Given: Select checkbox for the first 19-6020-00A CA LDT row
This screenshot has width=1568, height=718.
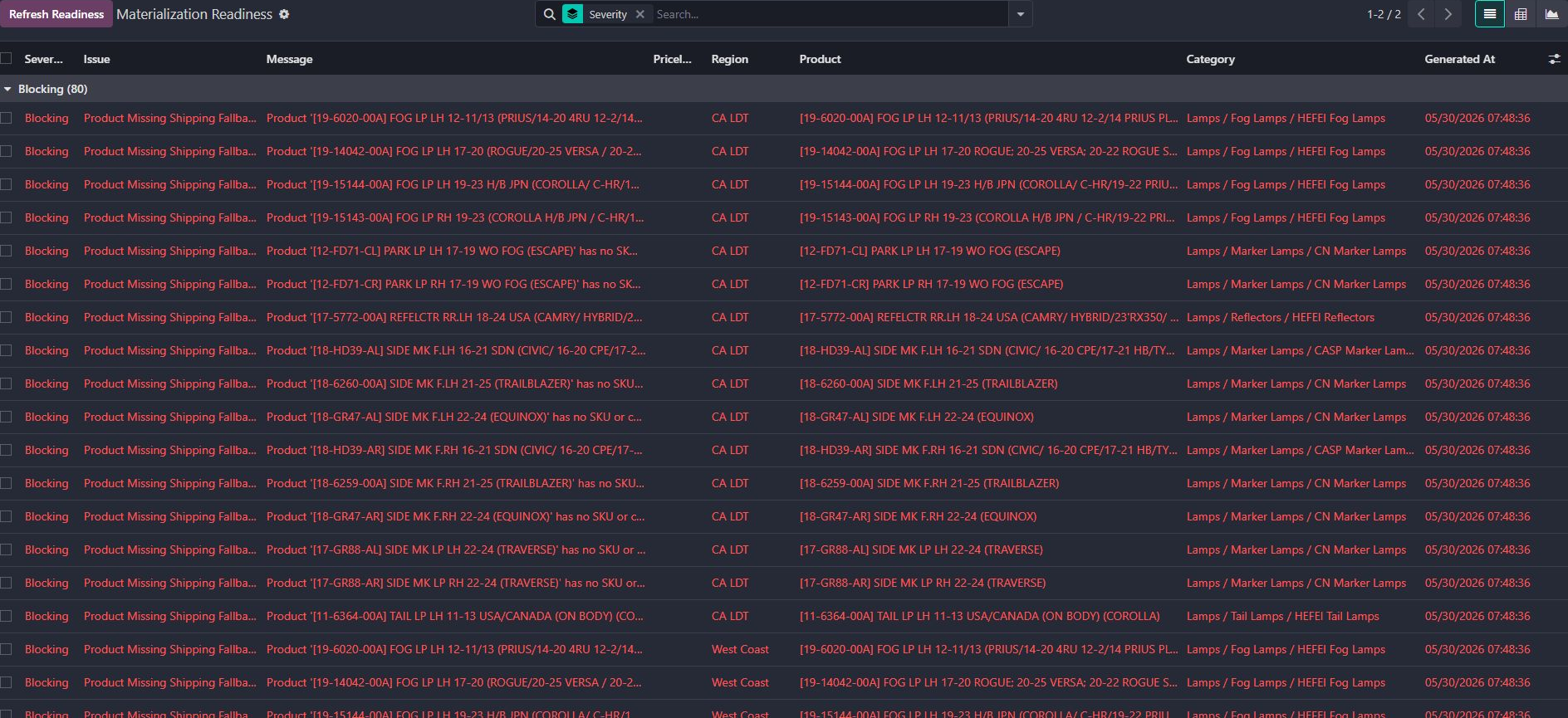Looking at the screenshot, I should click(6, 118).
